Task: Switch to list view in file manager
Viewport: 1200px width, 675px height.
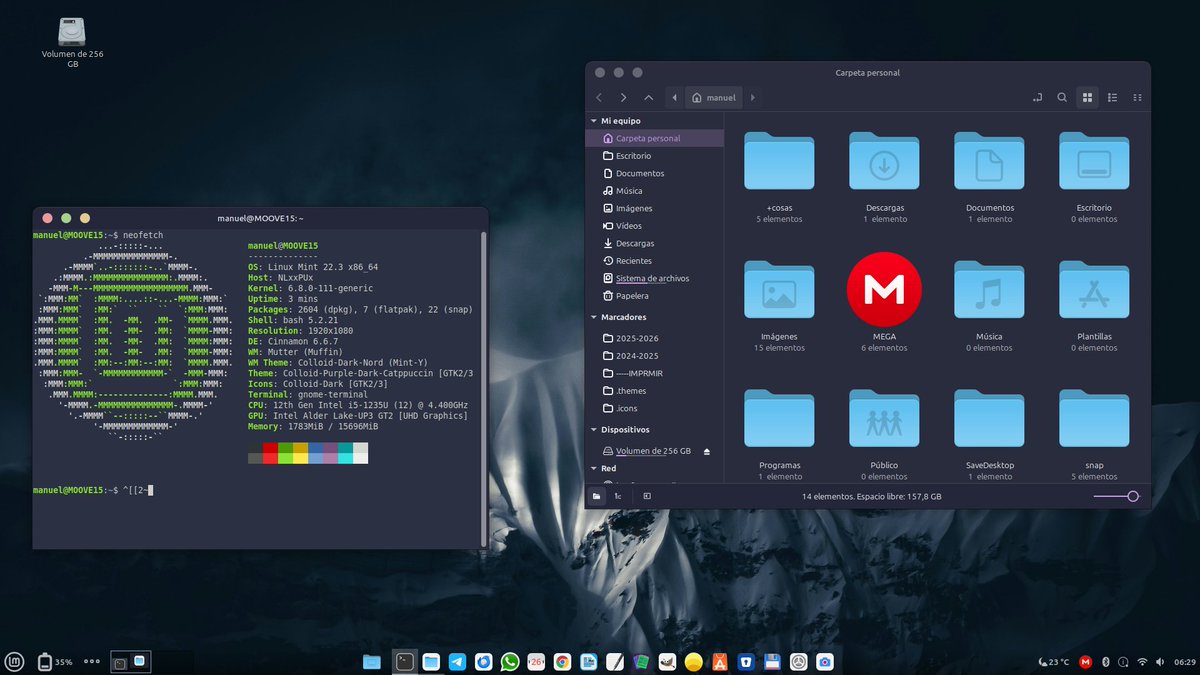Action: 1112,97
